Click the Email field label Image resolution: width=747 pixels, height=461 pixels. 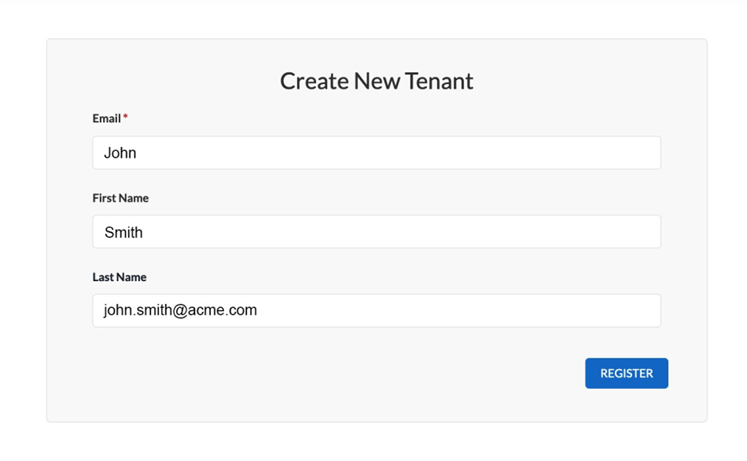106,118
